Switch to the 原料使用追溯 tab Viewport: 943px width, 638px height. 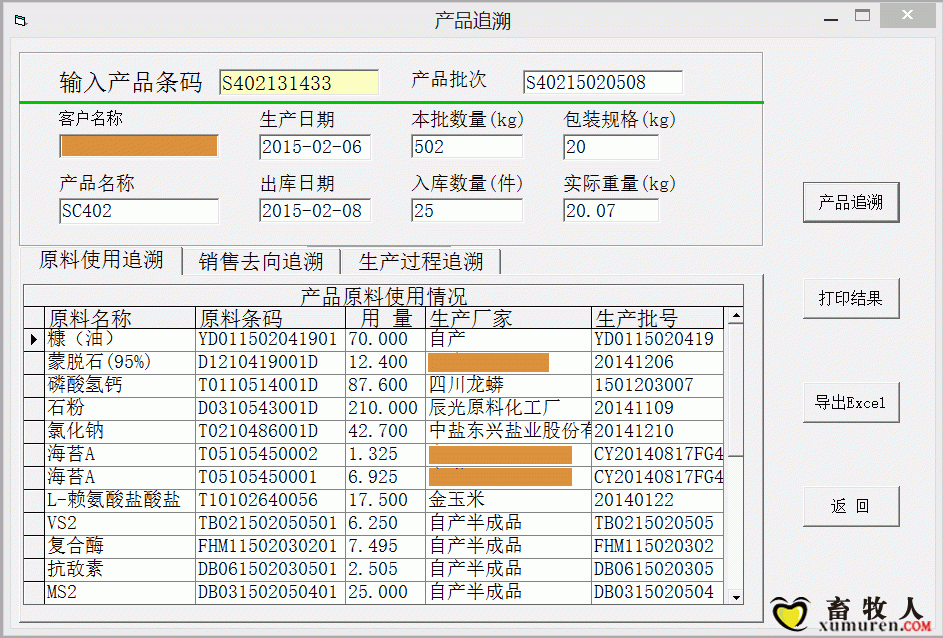tap(100, 261)
